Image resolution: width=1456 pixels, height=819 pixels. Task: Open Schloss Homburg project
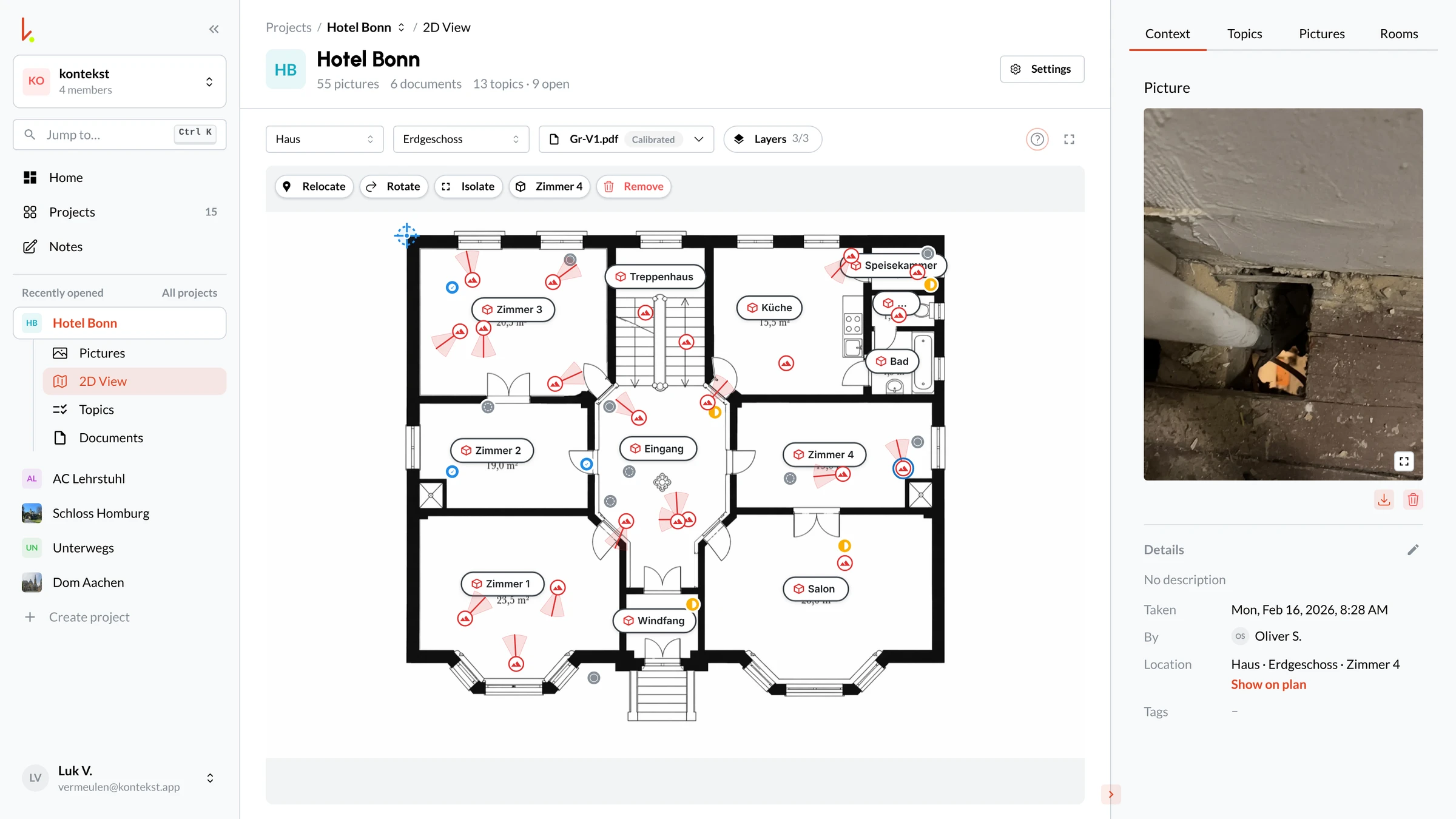tap(120, 513)
